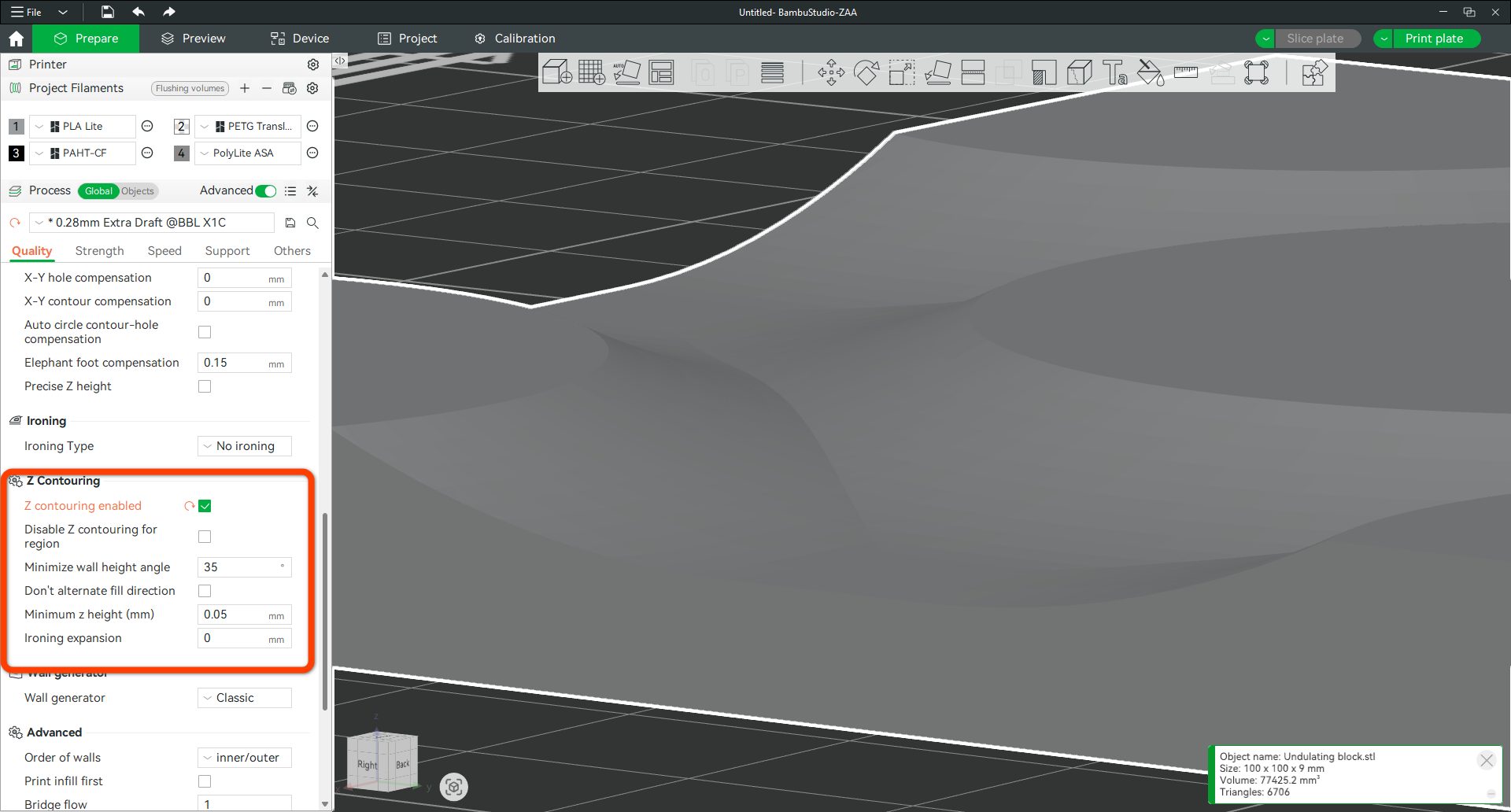Click the Add object cube icon
The image size is (1511, 812).
pyautogui.click(x=557, y=72)
